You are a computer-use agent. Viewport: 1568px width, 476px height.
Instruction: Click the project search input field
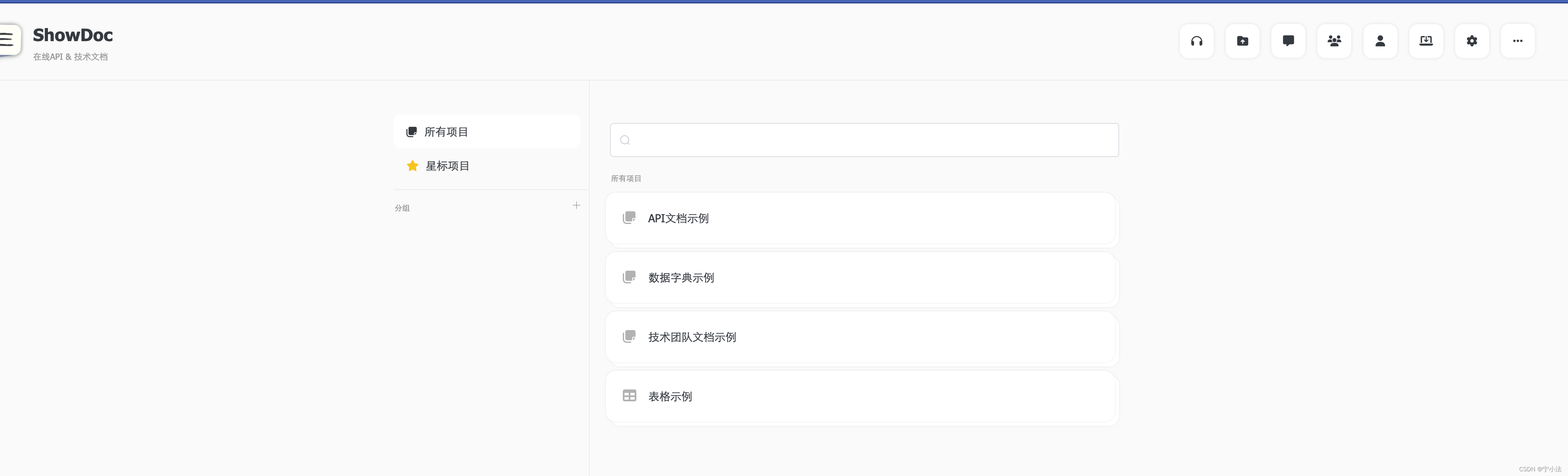[x=863, y=140]
